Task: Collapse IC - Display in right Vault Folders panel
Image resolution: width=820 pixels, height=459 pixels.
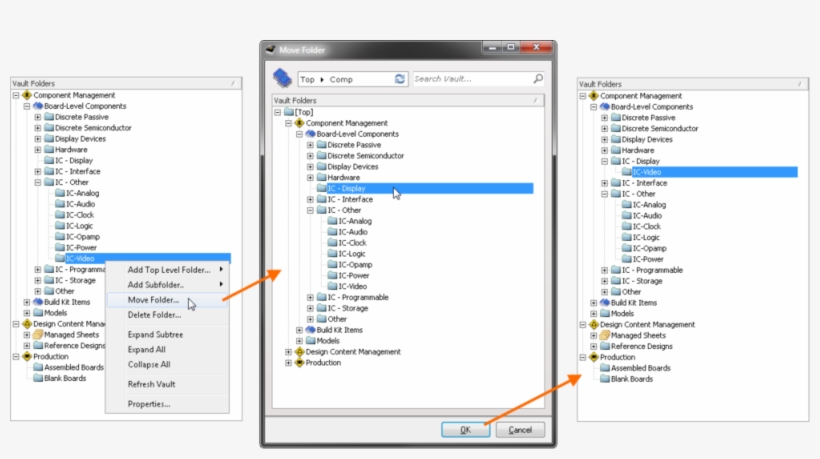Action: tap(605, 162)
